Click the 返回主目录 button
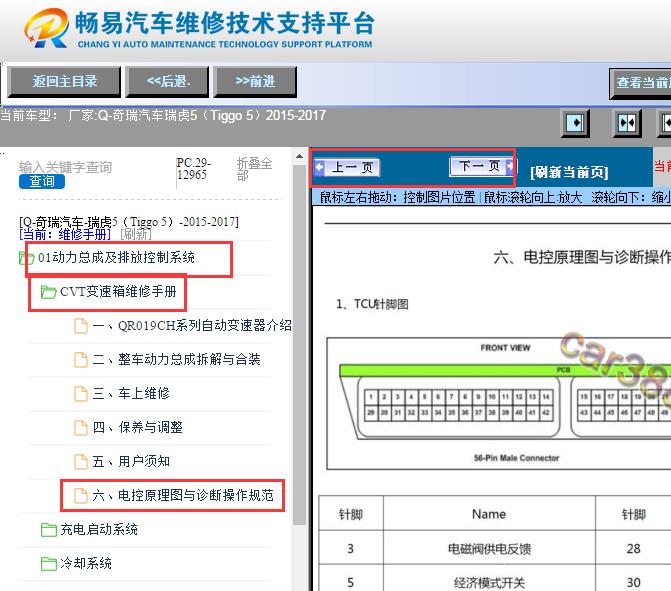The height and width of the screenshot is (591, 671). click(x=64, y=81)
